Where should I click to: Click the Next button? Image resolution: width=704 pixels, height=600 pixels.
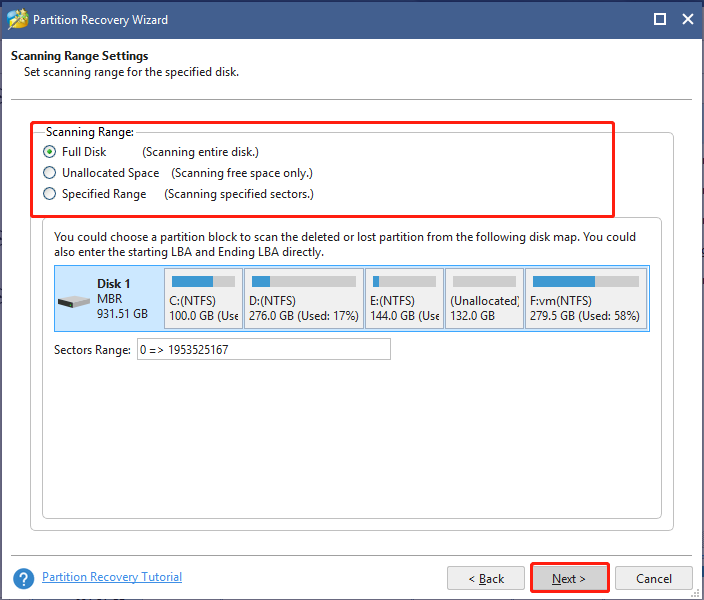tap(569, 578)
